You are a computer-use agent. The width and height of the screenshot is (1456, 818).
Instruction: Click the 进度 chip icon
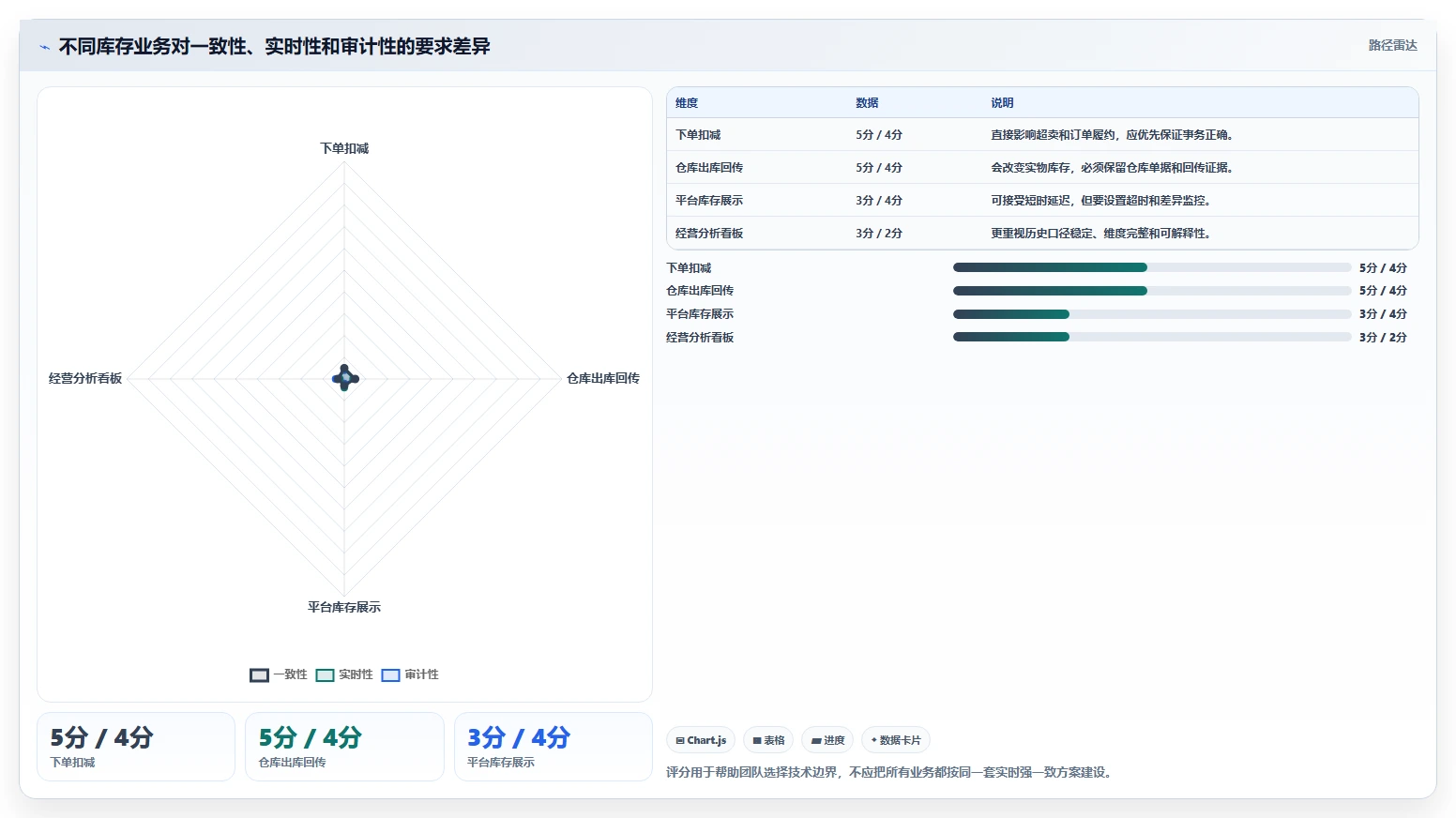pos(816,741)
